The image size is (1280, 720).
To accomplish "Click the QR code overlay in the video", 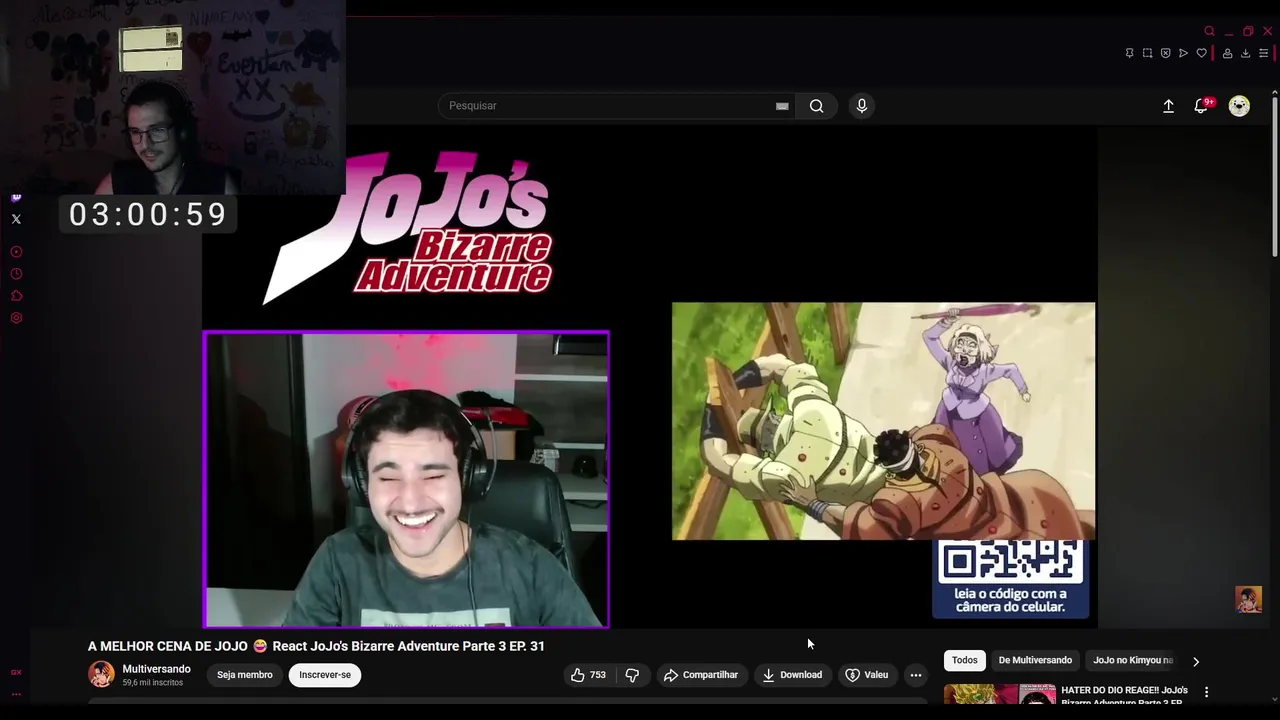I will point(1010,578).
